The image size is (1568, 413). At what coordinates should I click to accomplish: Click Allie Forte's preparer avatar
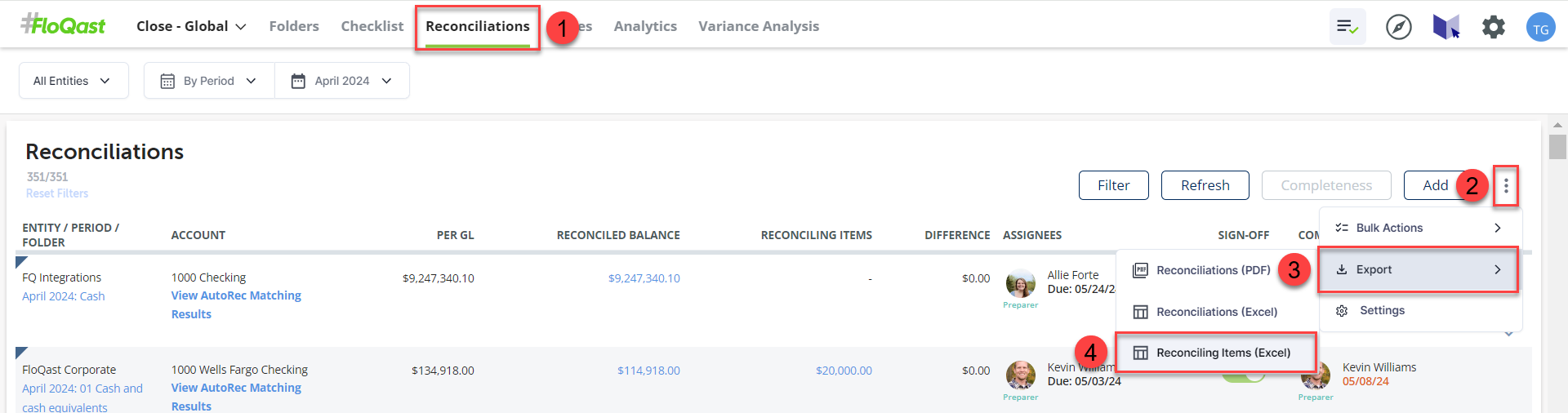1021,283
